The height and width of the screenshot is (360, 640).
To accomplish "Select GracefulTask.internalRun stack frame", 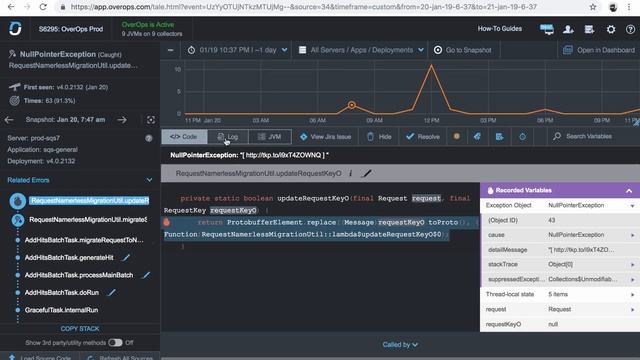I will tap(61, 310).
